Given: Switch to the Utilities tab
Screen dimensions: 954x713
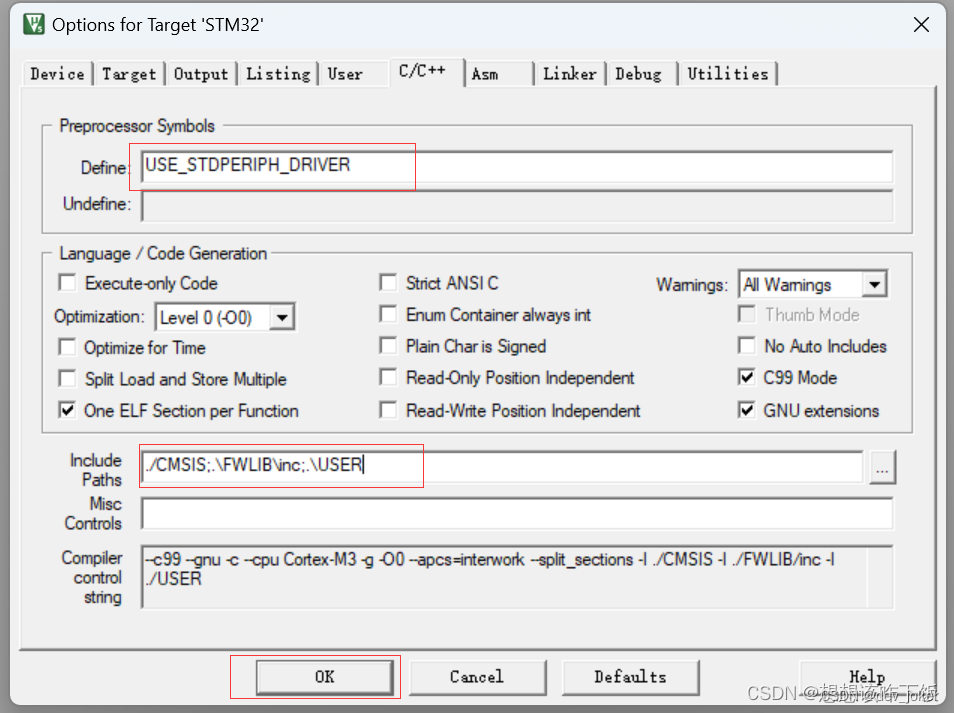Looking at the screenshot, I should click(x=728, y=74).
